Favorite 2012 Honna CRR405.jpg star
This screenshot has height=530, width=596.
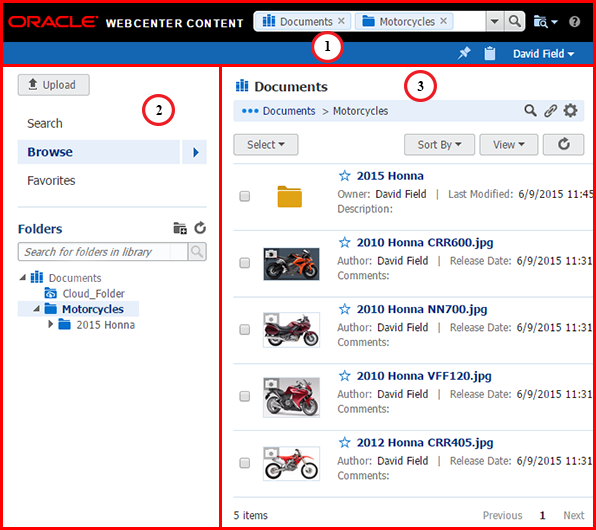click(x=344, y=442)
